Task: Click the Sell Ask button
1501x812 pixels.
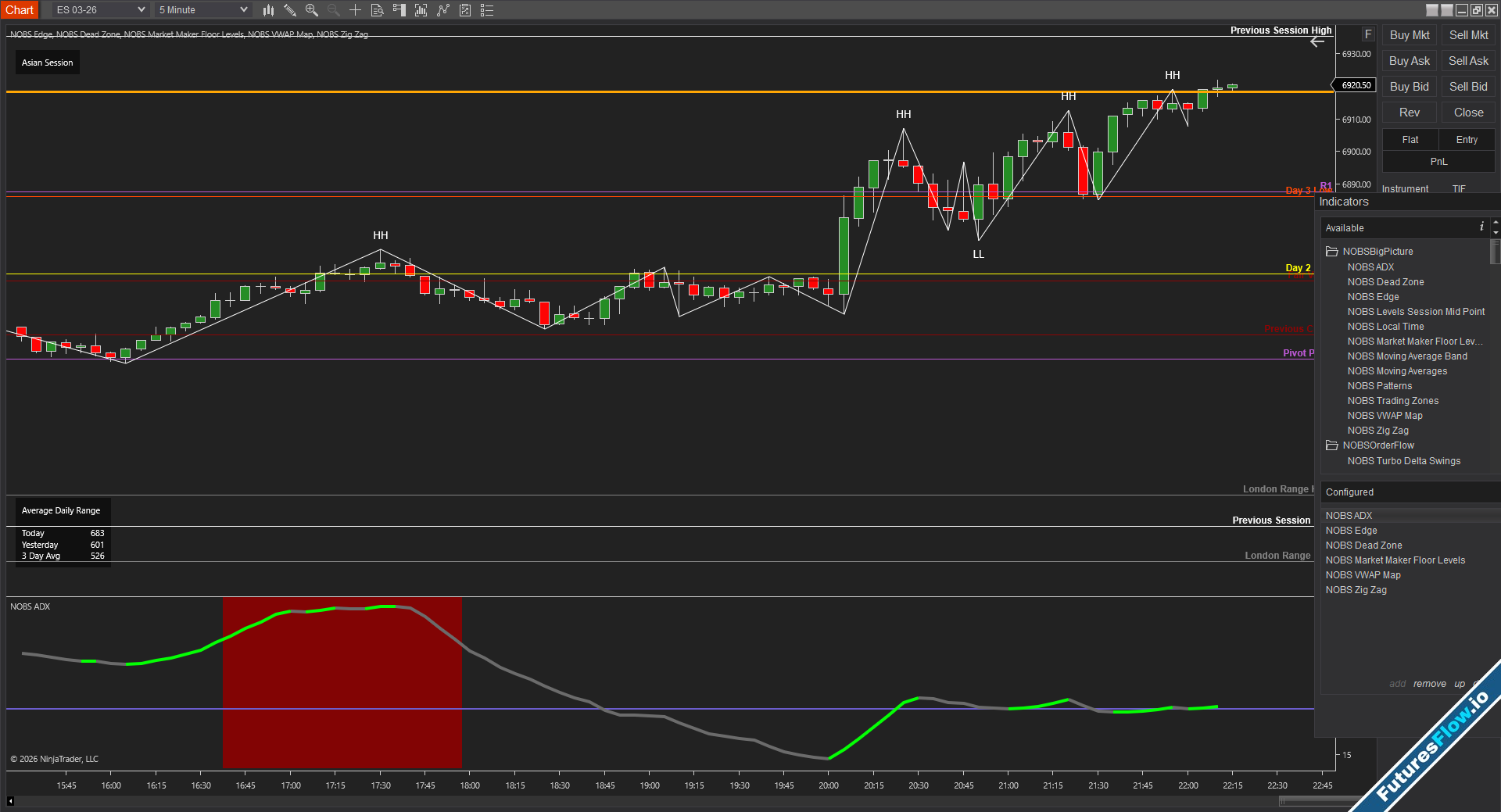Action: 1467,61
